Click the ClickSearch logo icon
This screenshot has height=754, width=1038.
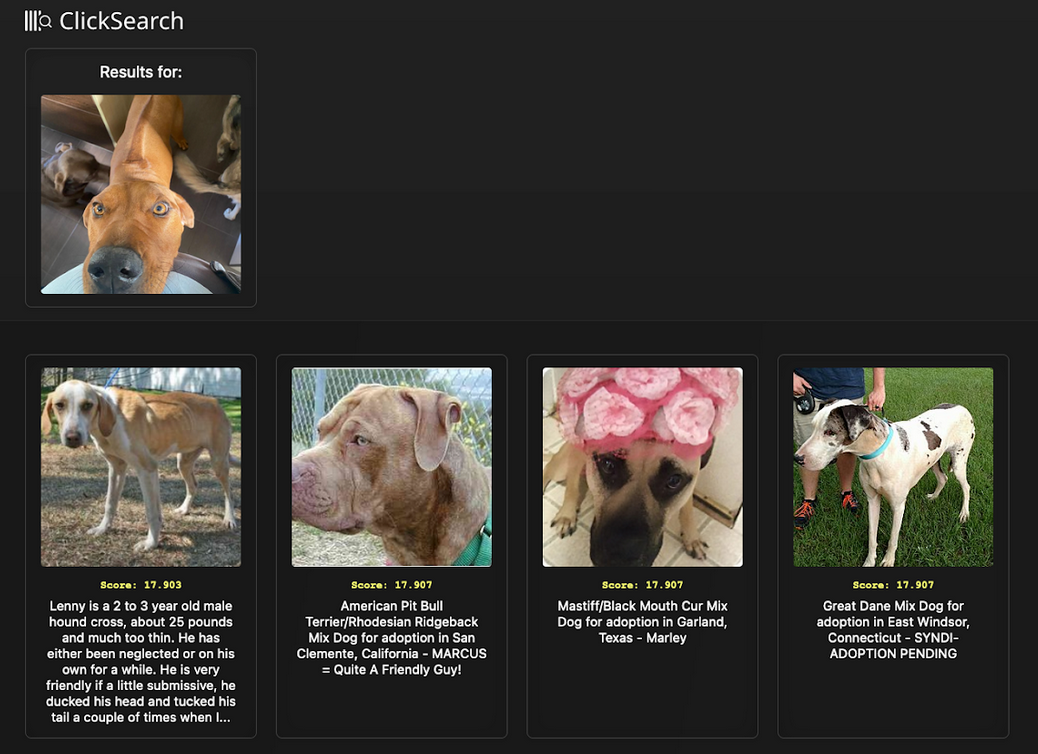click(x=38, y=21)
